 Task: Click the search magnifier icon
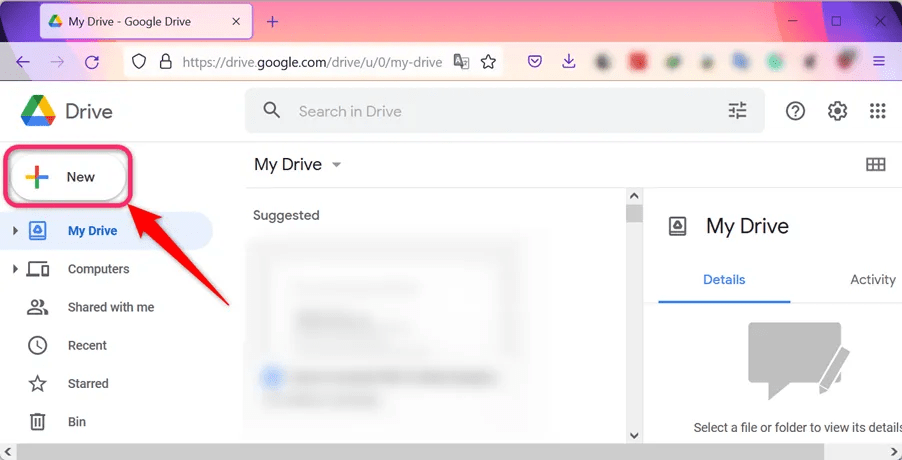(272, 110)
